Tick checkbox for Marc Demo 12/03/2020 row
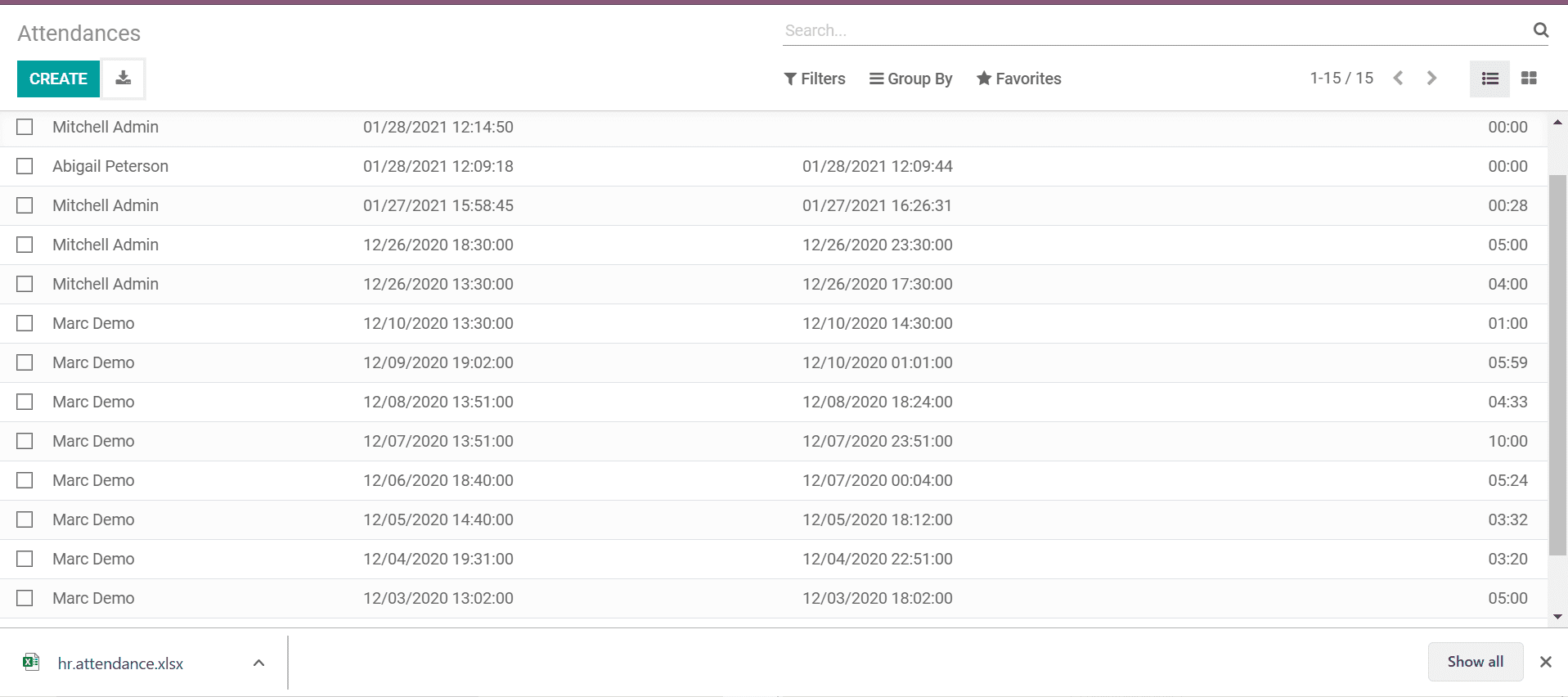Screen dimensions: 1568x697 (25, 598)
